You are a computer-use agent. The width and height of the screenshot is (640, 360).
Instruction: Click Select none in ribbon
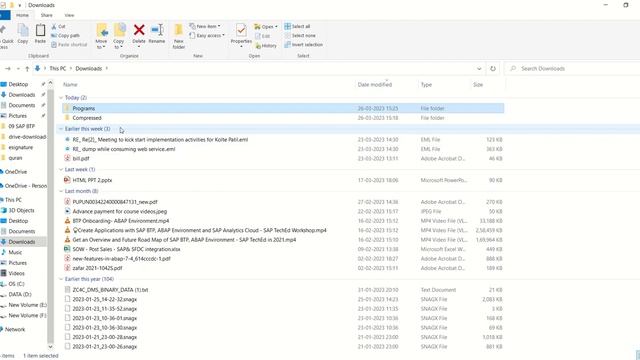300,36
